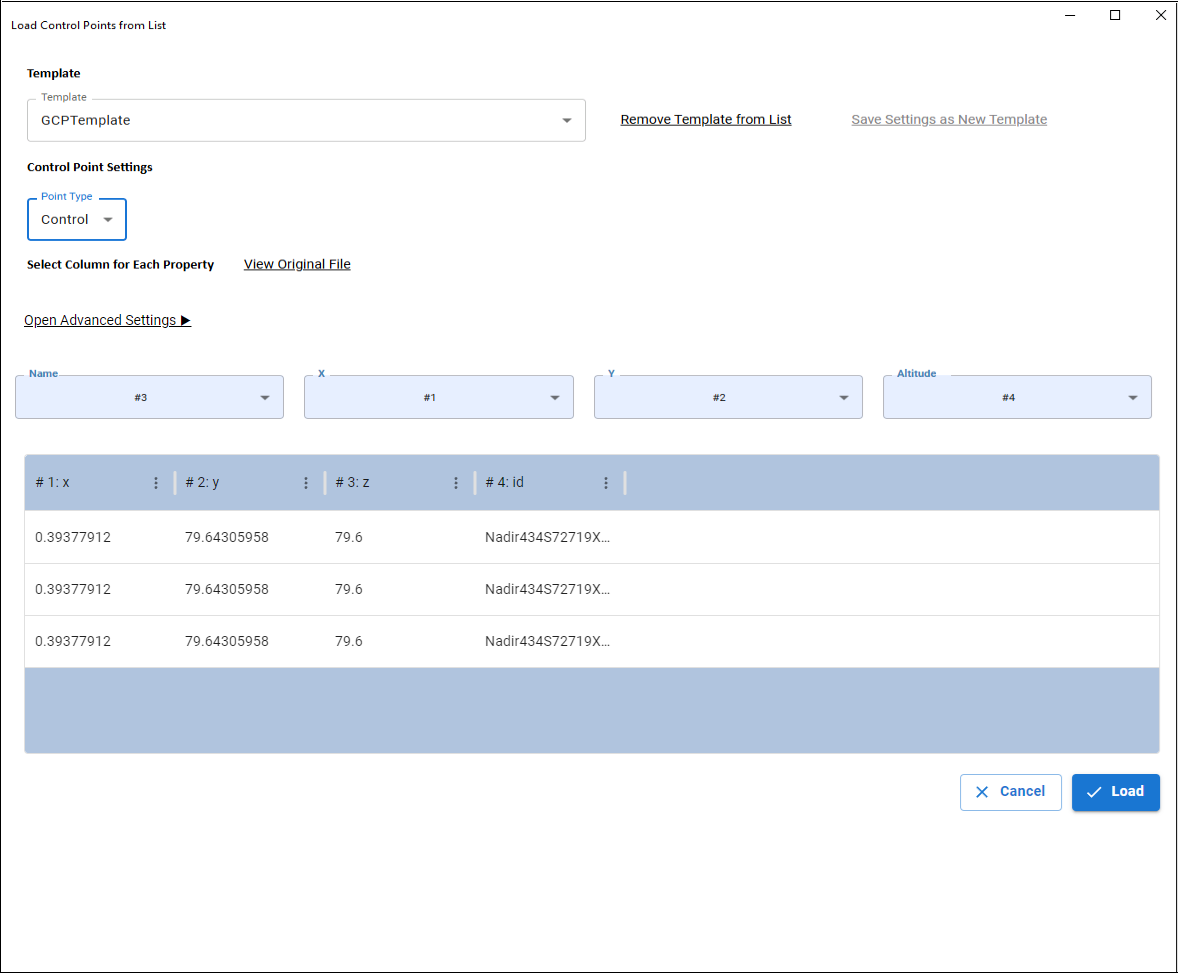
Task: Close the Load Control Points dialog
Action: click(1160, 15)
